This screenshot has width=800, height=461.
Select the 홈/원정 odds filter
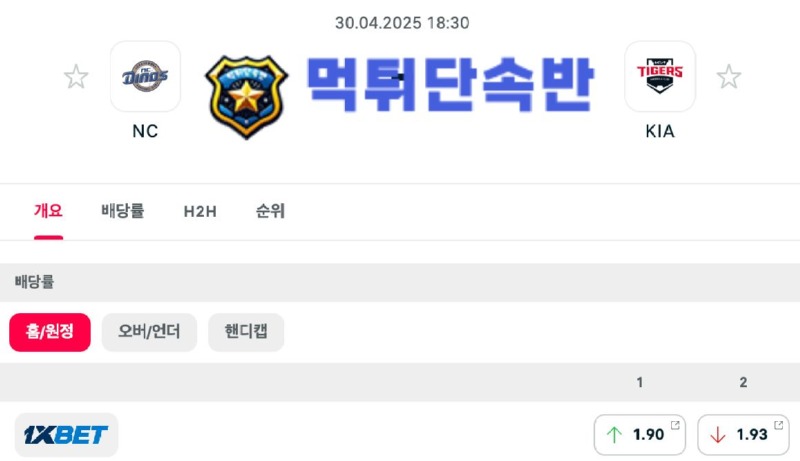click(x=50, y=332)
